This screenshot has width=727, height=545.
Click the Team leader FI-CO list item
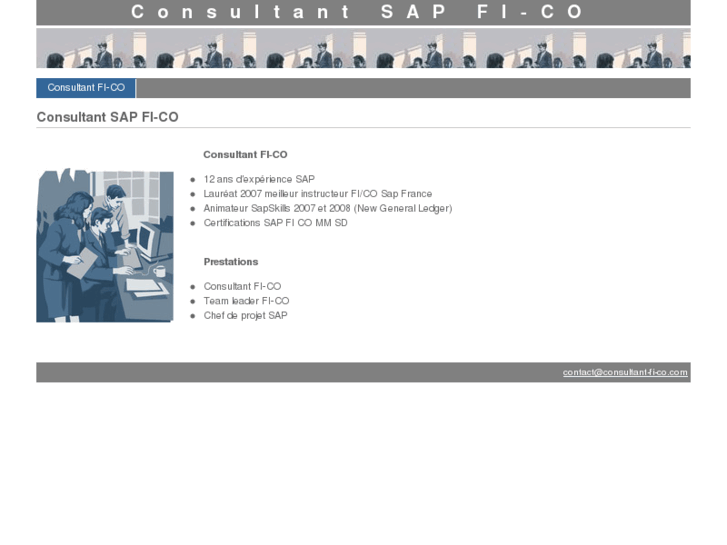[246, 301]
